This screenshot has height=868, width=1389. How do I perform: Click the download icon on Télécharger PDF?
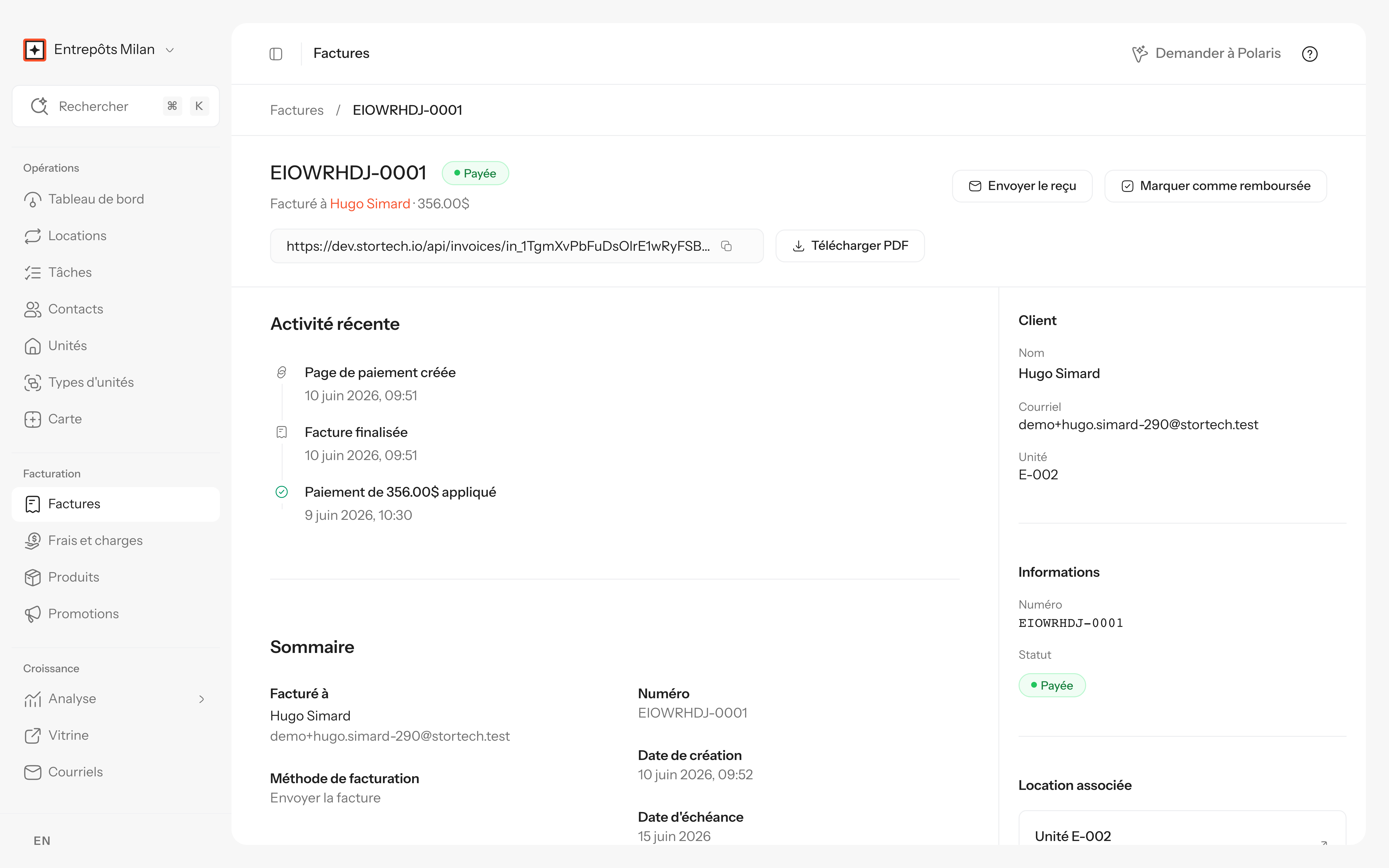pos(798,246)
